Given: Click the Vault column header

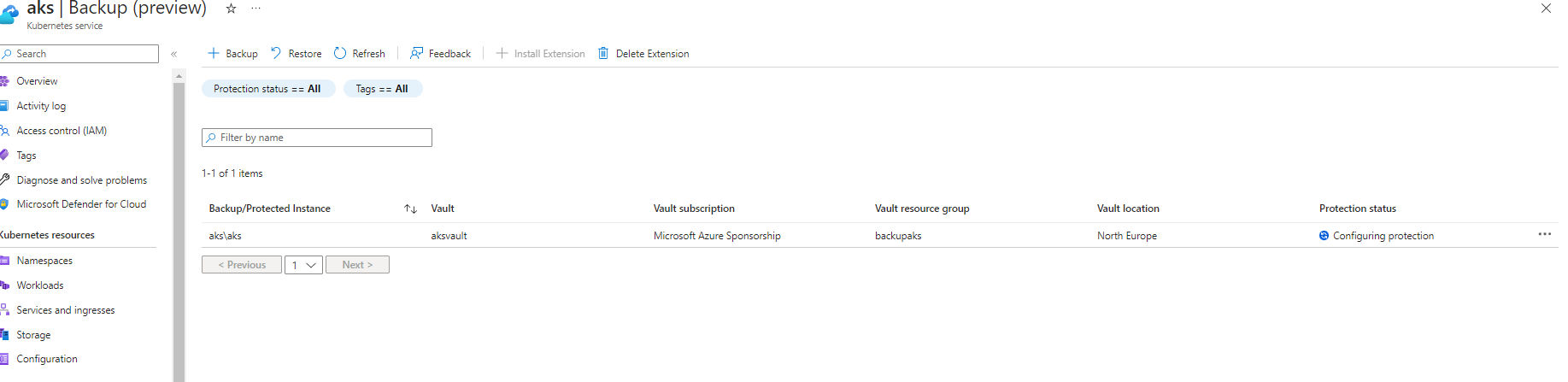Looking at the screenshot, I should [x=443, y=209].
